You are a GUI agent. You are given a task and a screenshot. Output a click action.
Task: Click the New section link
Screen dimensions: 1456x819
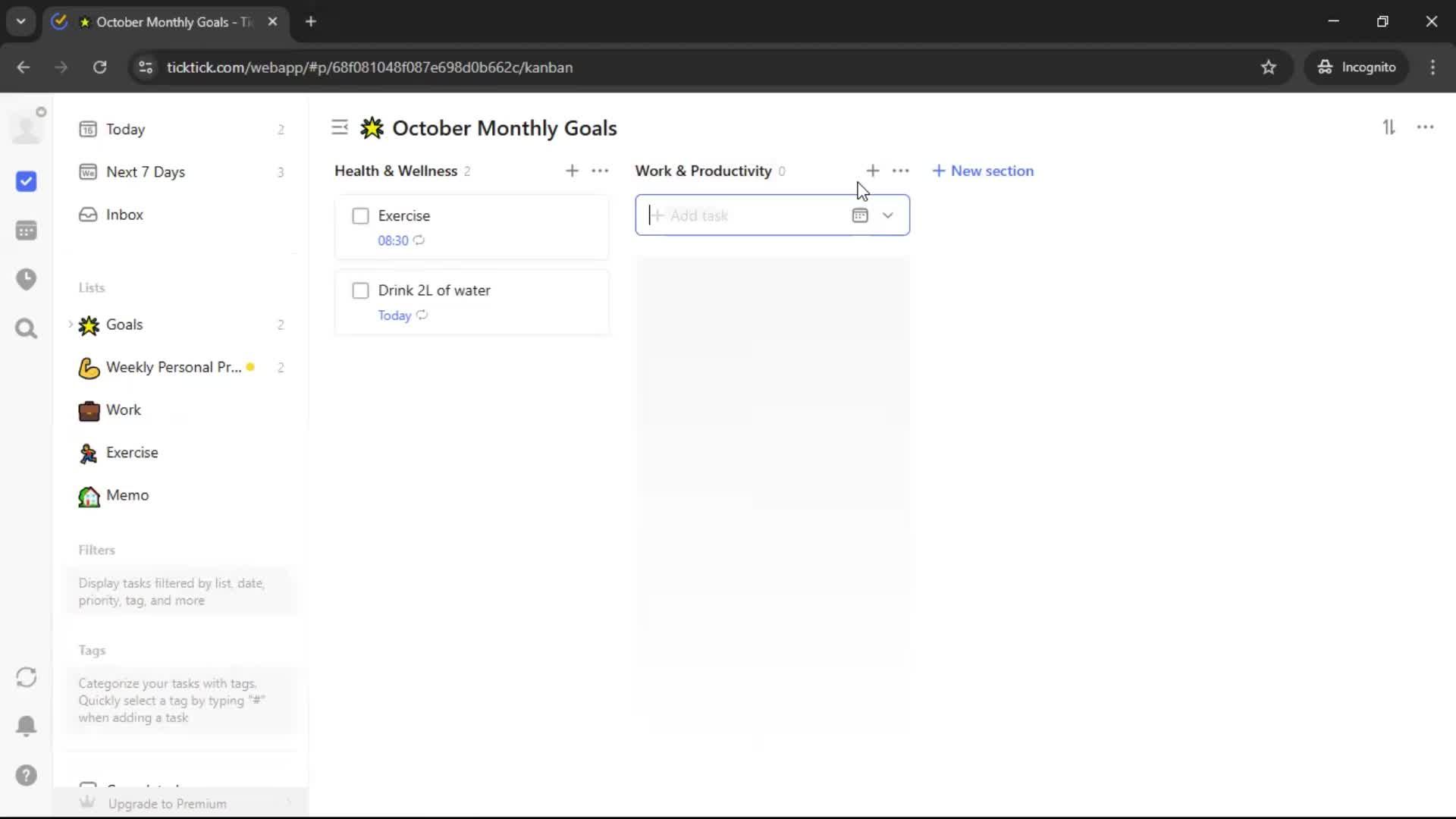(983, 171)
